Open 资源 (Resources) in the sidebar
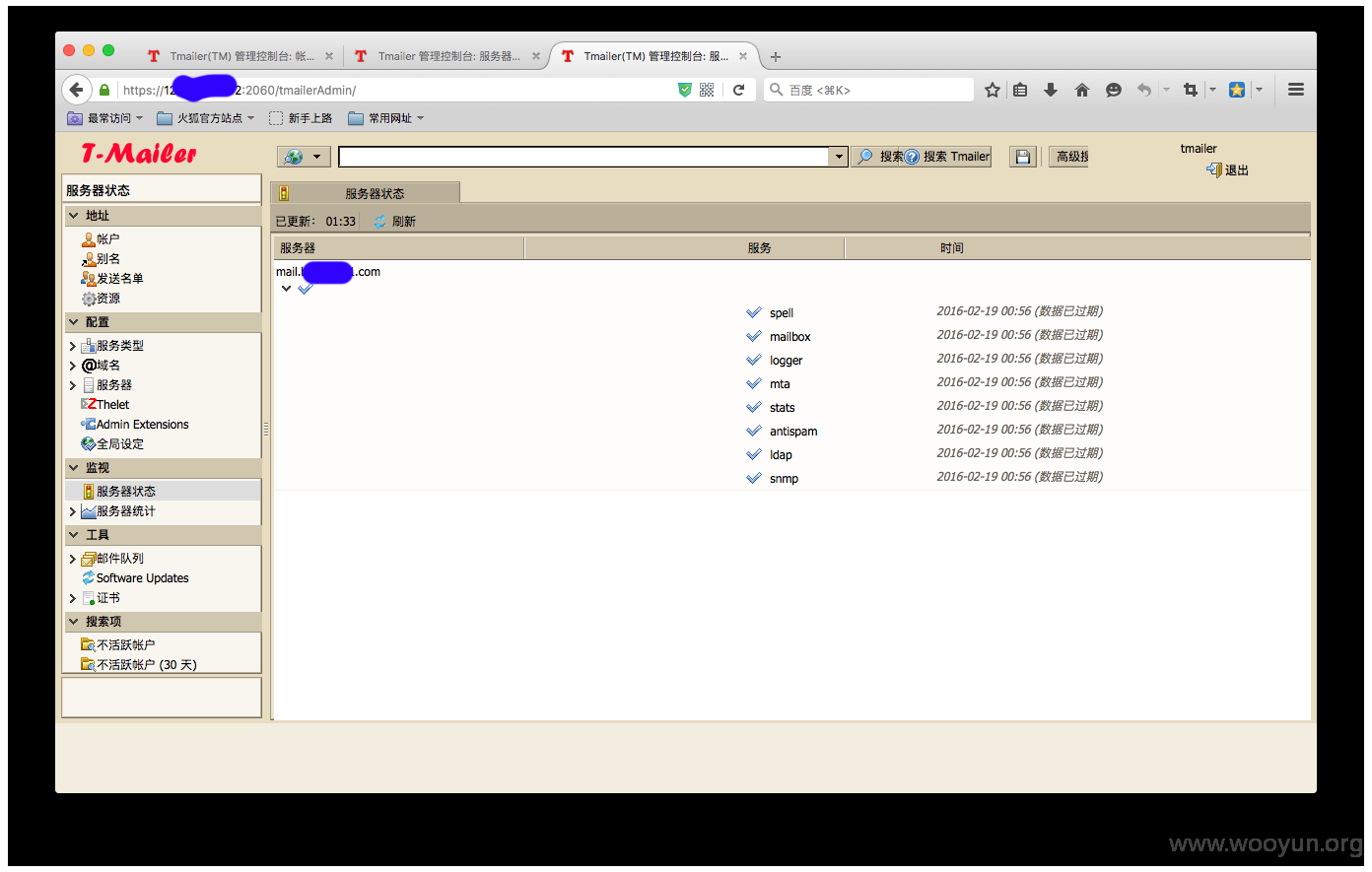 100,299
